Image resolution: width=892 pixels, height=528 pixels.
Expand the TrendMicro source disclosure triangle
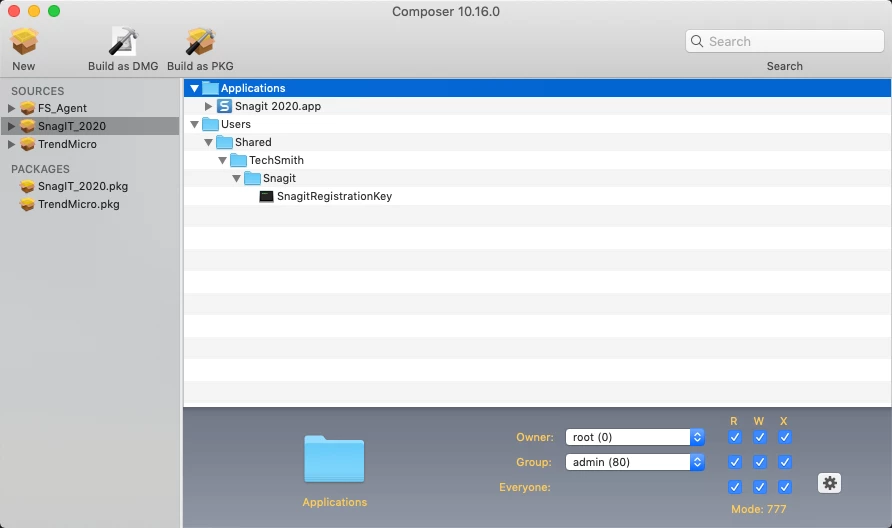[x=11, y=145]
